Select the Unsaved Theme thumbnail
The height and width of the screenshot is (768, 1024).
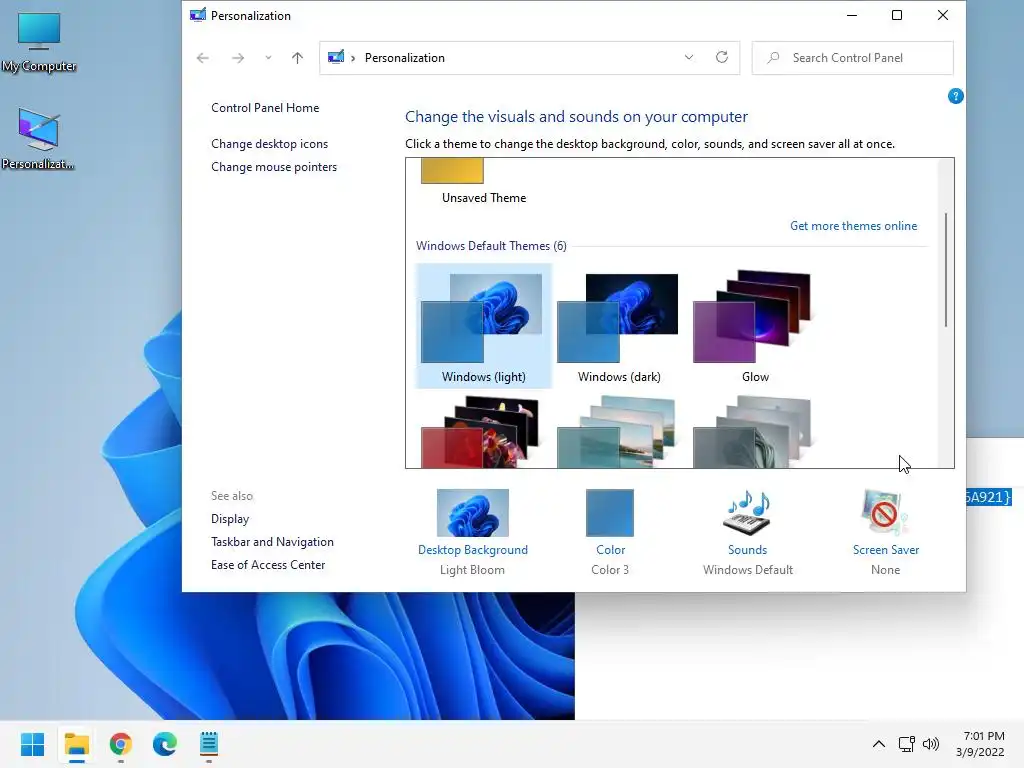tap(452, 171)
